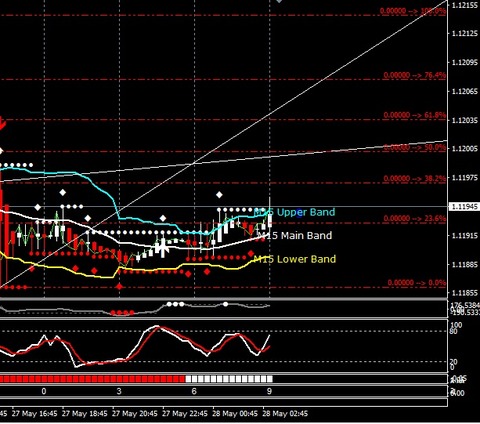480x424 pixels.
Task: Click the M15 Upper Band label
Action: [294, 212]
